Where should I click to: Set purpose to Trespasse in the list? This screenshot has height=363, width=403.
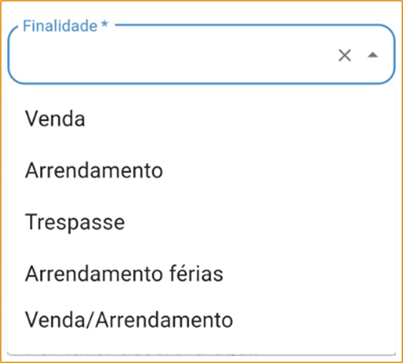tap(201, 222)
